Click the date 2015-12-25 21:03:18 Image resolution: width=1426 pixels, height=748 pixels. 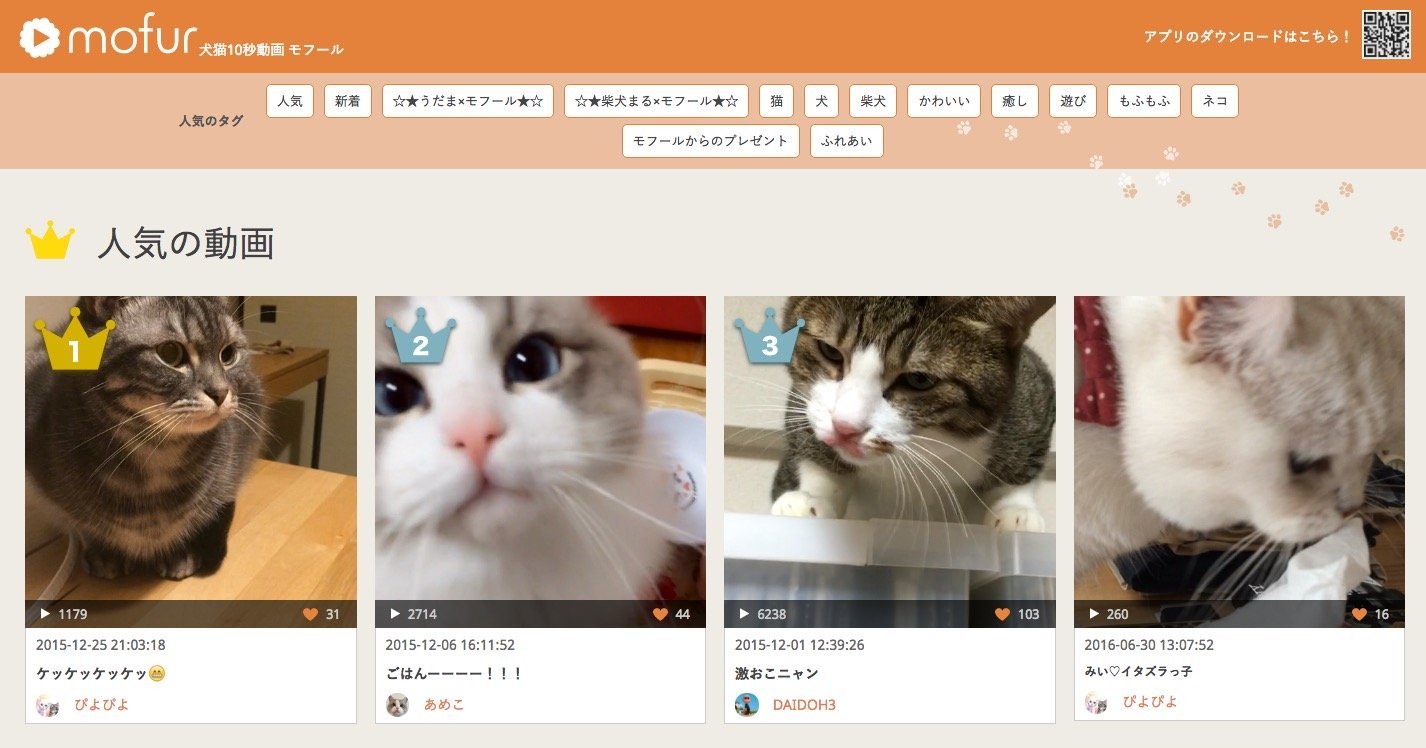[101, 645]
